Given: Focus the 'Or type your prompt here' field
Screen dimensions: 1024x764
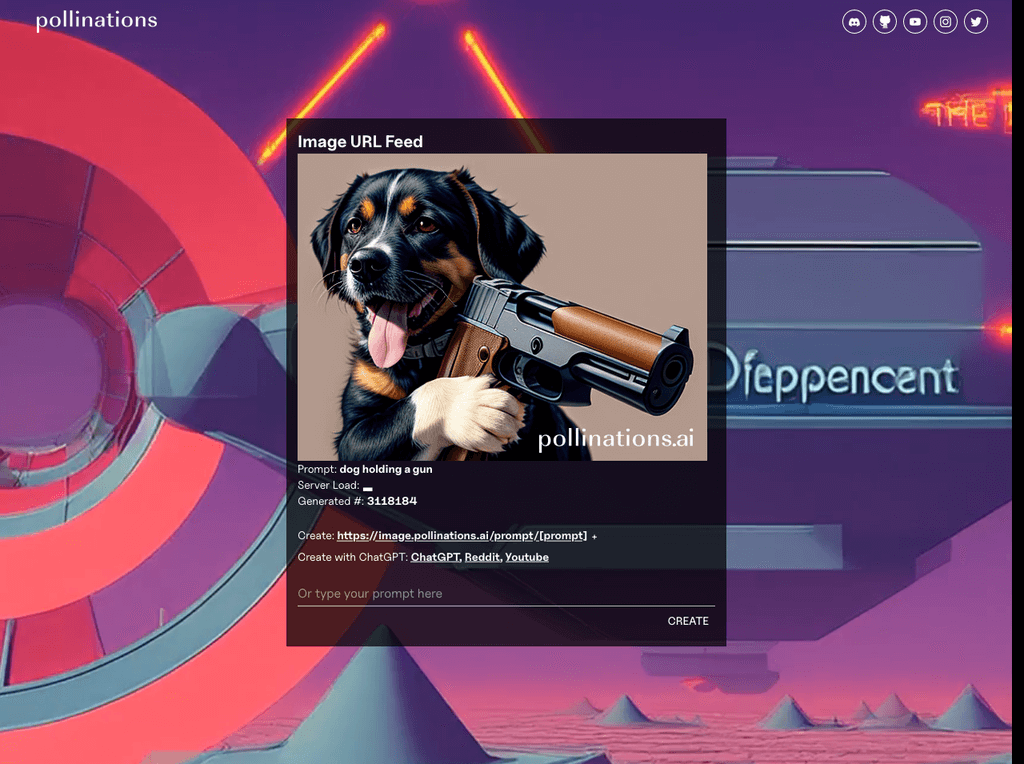Looking at the screenshot, I should tap(506, 594).
